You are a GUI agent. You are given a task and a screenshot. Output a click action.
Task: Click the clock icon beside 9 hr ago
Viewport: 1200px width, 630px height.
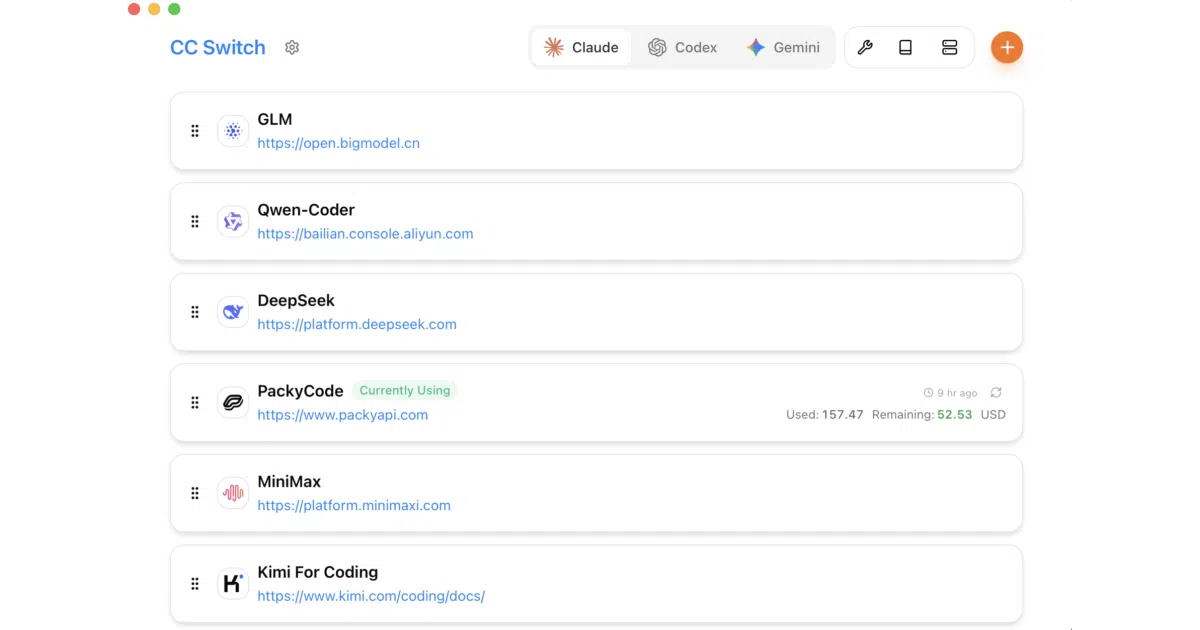(928, 393)
